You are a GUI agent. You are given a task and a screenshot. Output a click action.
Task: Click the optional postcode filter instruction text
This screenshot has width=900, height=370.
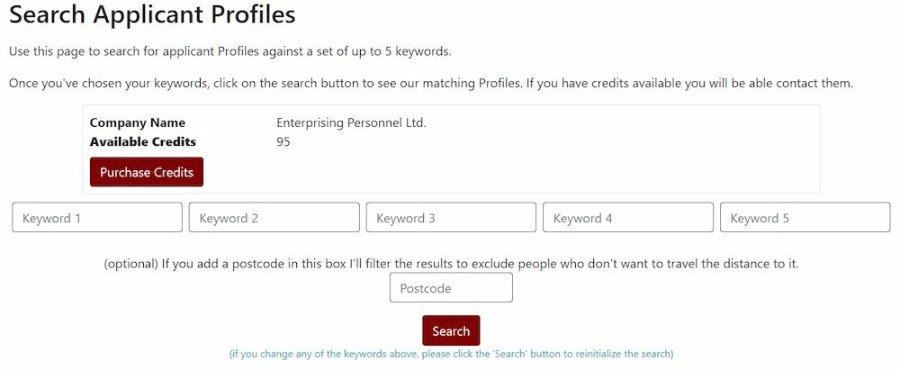[451, 264]
